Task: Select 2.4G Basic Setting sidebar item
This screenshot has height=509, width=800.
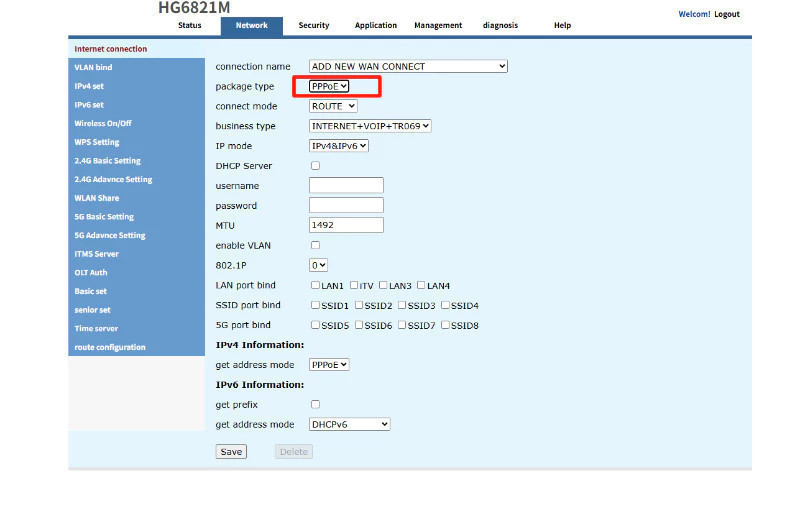Action: (x=108, y=161)
